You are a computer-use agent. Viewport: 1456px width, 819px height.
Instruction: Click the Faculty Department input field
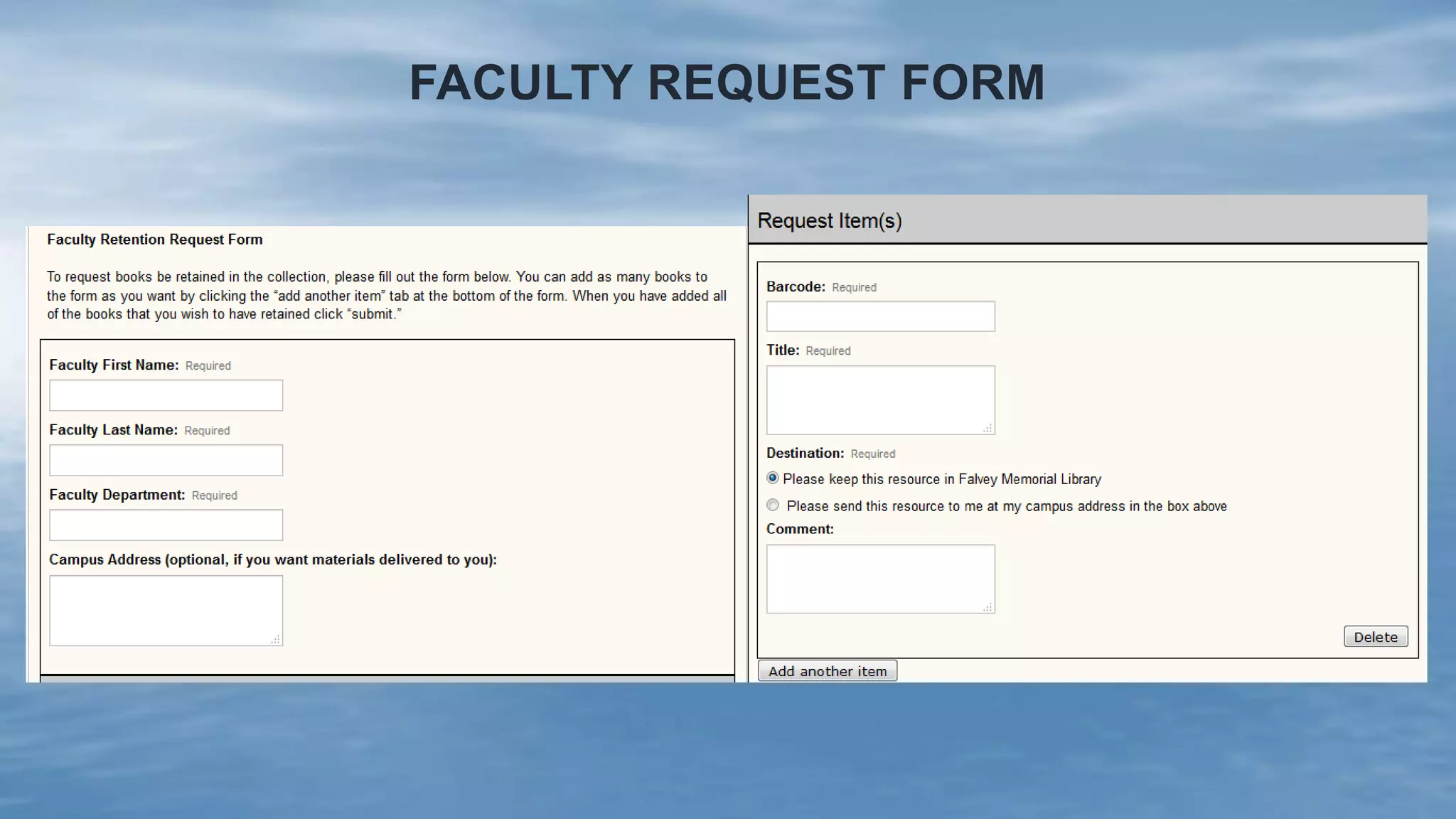coord(166,525)
